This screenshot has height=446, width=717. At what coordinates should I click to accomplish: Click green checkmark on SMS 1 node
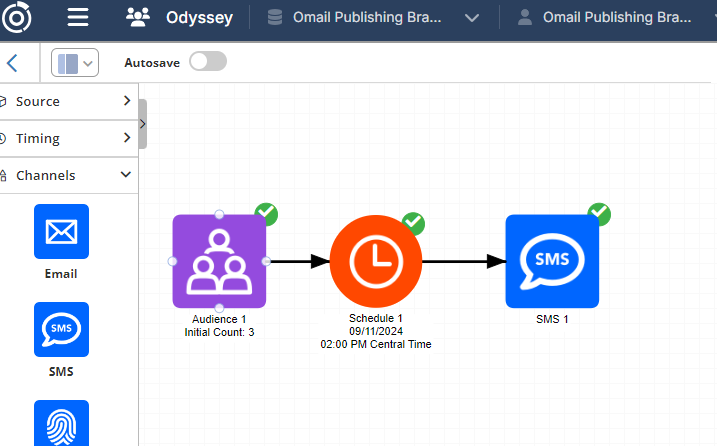click(599, 213)
